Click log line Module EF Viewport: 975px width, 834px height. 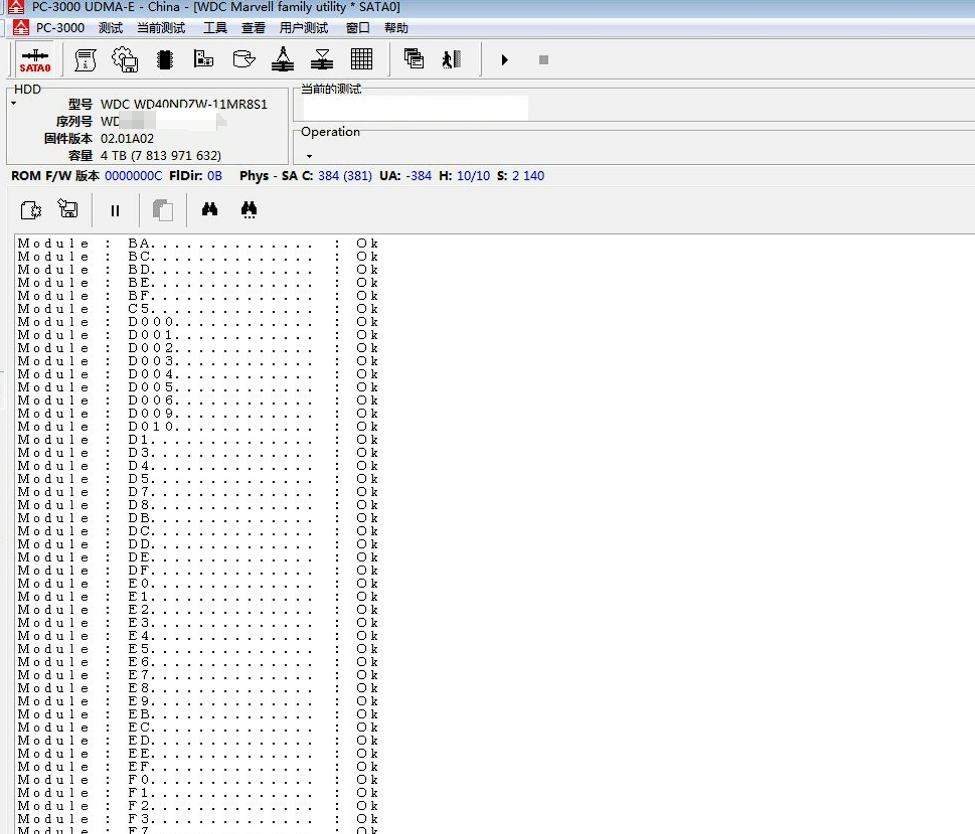[x=198, y=767]
